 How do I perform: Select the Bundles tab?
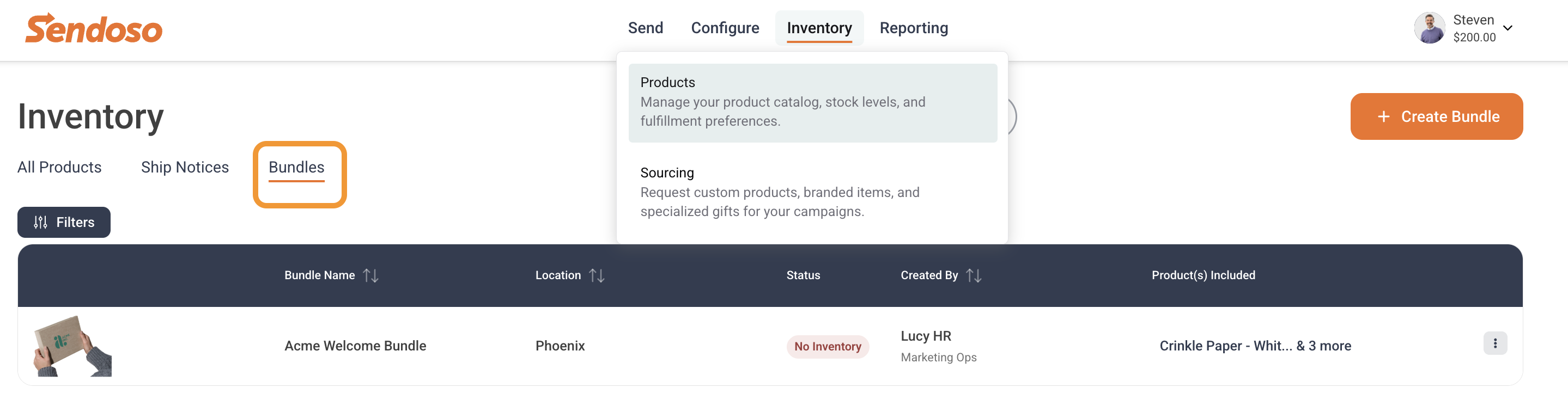point(296,167)
